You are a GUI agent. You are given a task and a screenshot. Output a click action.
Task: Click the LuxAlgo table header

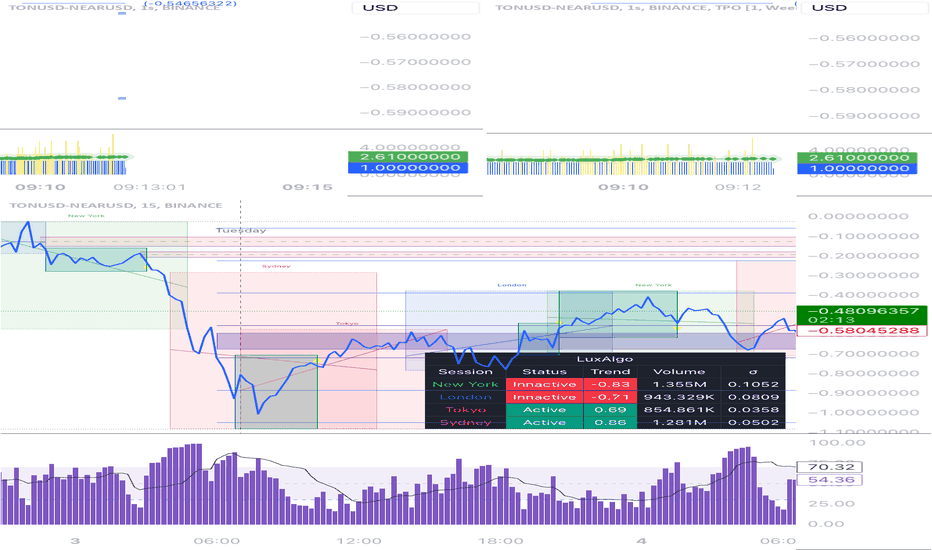[x=605, y=359]
